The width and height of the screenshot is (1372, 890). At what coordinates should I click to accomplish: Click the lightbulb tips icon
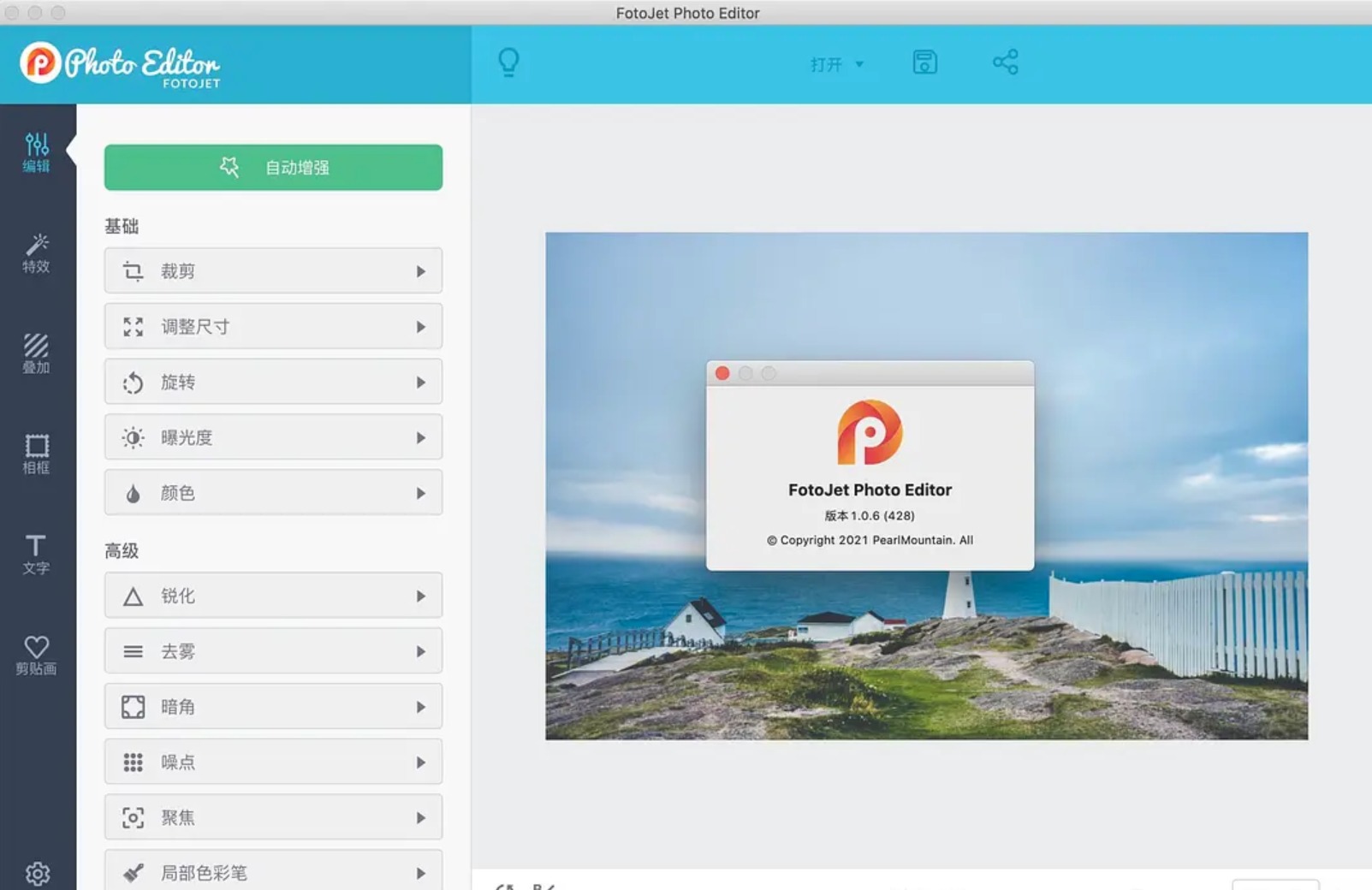pos(508,62)
